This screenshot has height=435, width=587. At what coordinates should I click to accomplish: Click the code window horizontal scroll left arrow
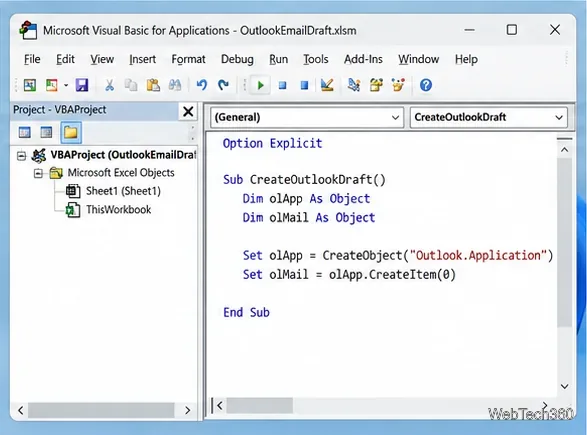click(220, 405)
